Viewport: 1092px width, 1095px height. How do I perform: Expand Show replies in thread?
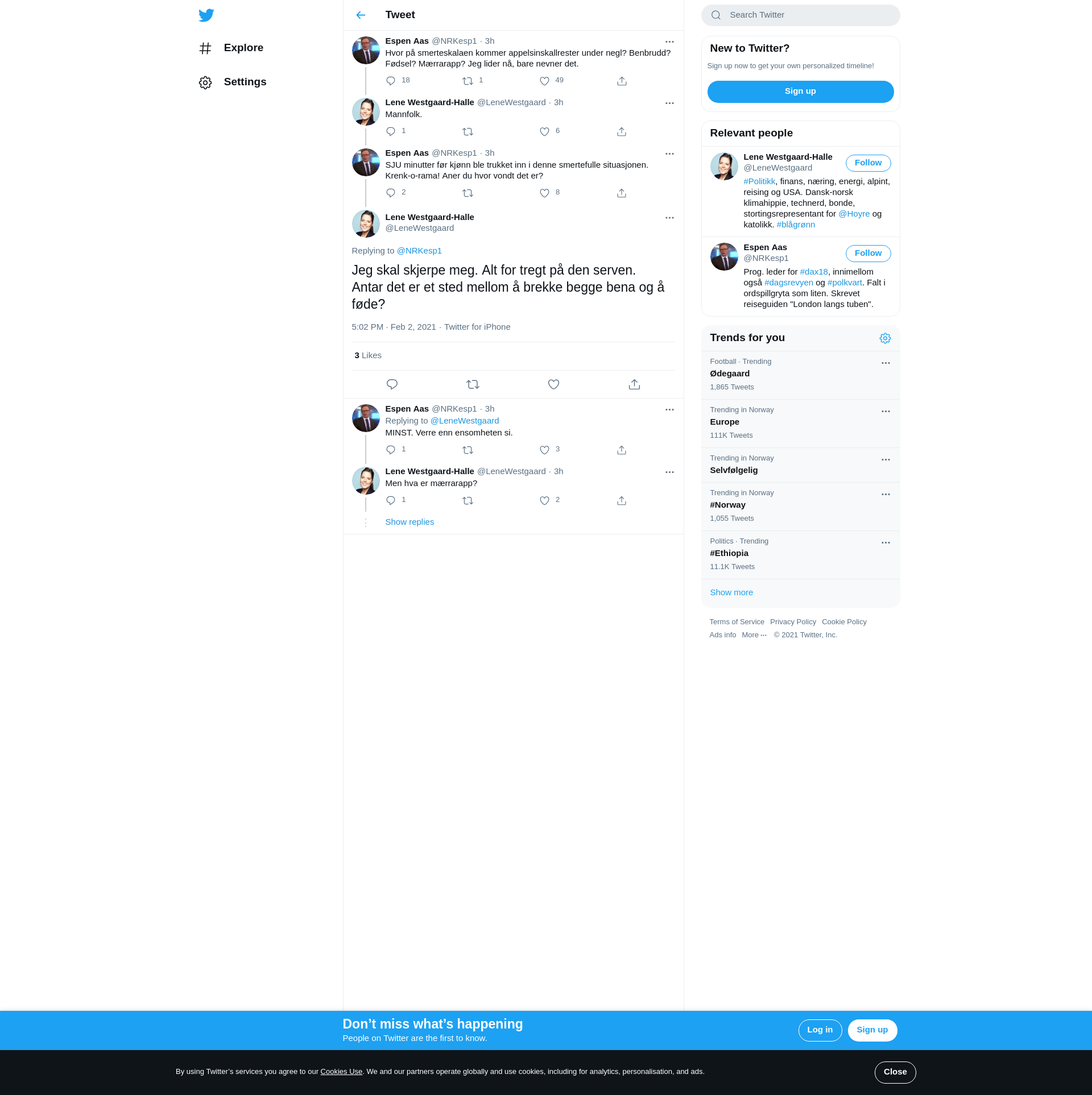pos(409,522)
